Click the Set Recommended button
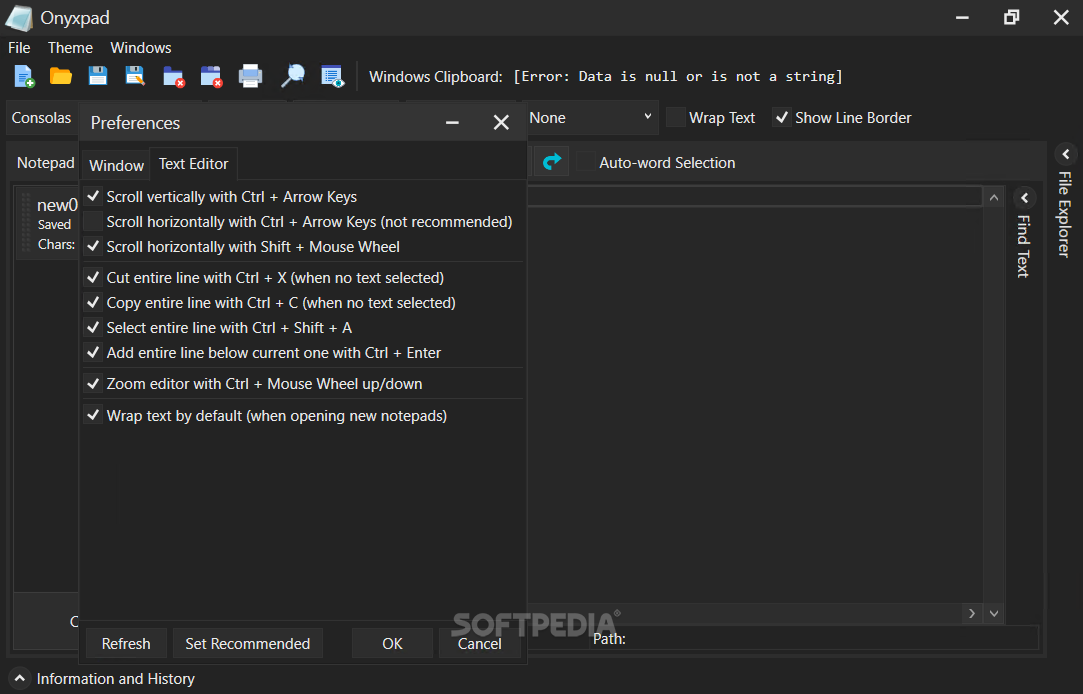This screenshot has width=1083, height=694. click(248, 644)
